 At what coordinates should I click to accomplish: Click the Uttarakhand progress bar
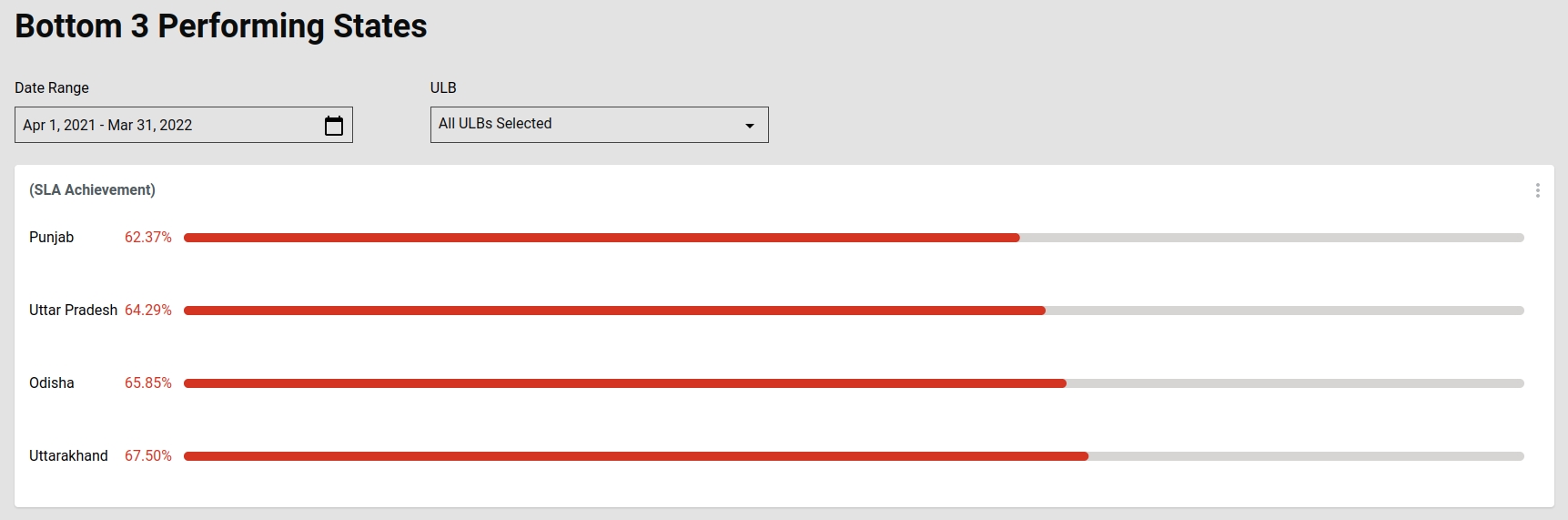(635, 456)
